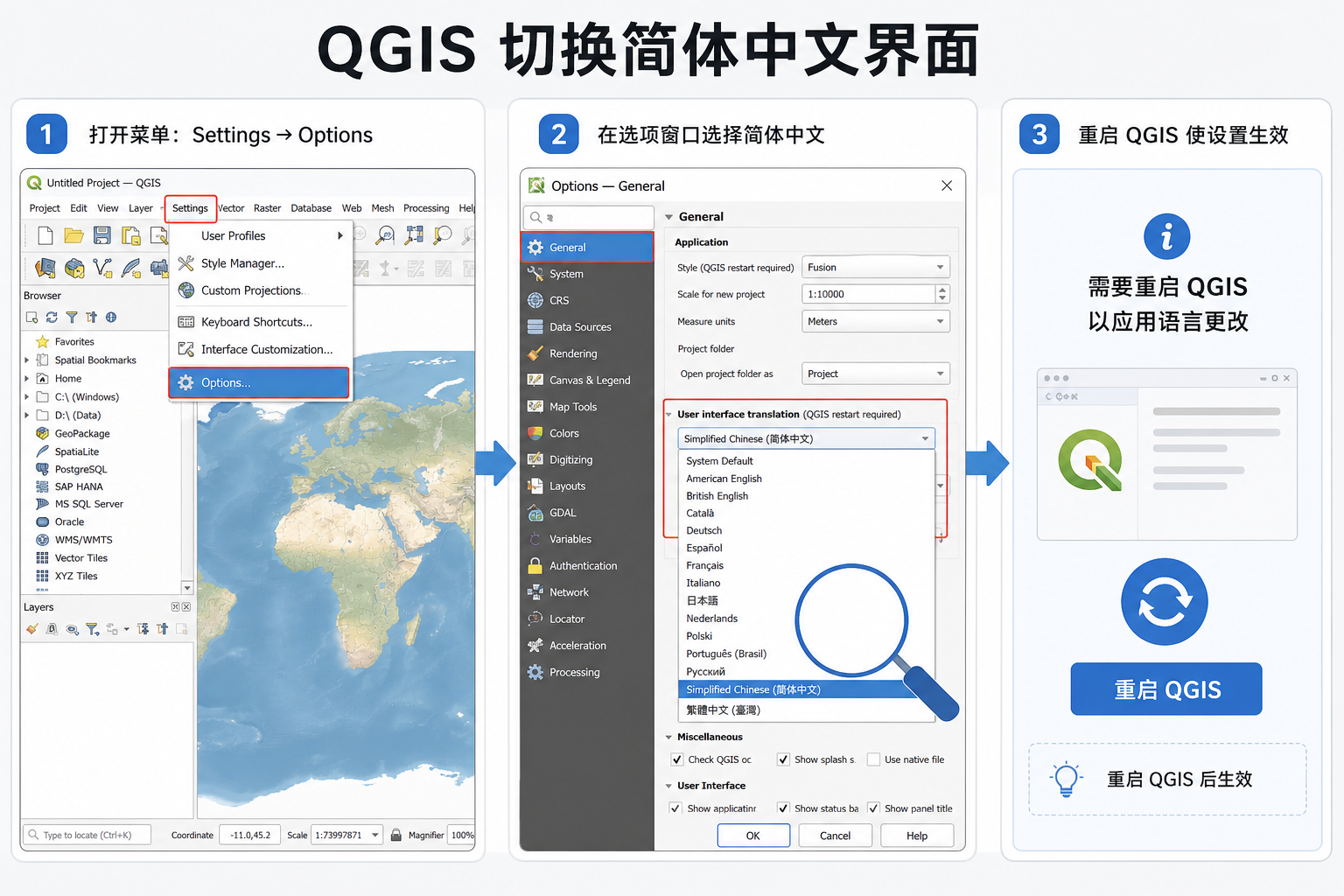Open the Open project folder as dropdown
The width and height of the screenshot is (1344, 896).
(x=875, y=374)
